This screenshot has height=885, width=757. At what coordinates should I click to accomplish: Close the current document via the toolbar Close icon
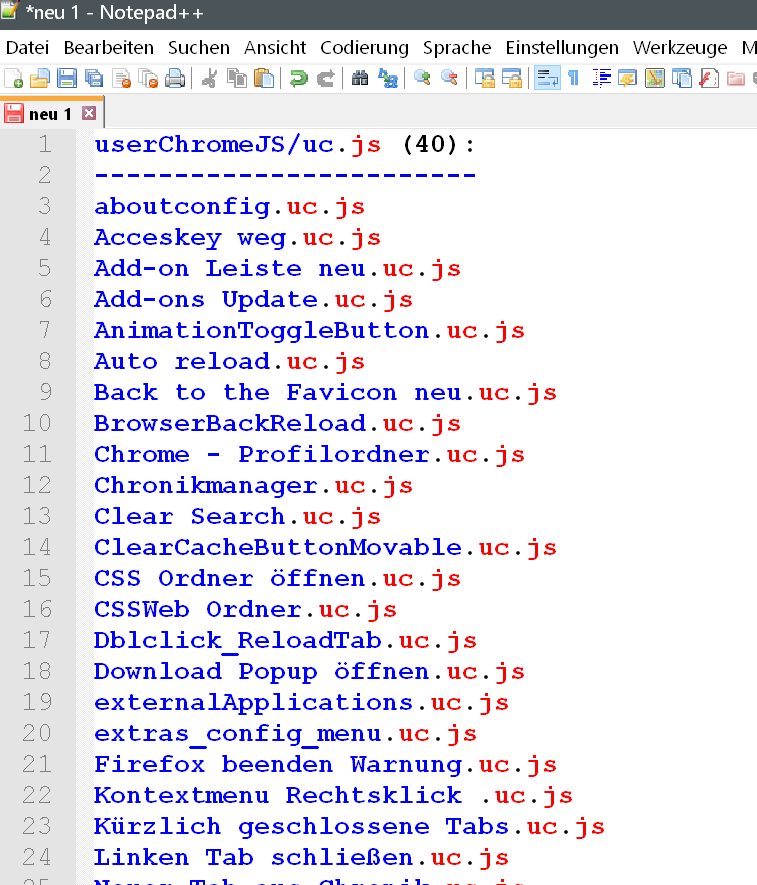point(121,78)
